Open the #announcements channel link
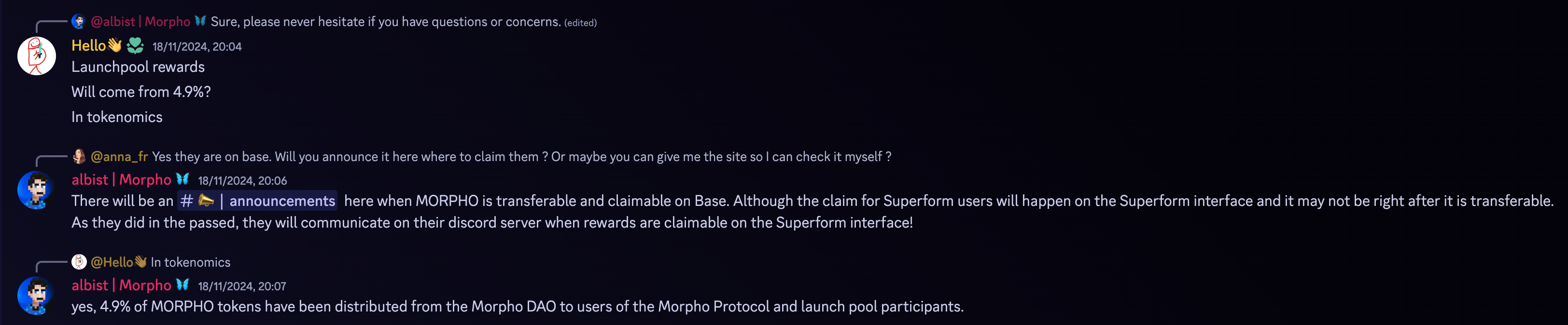This screenshot has width=1568, height=325. point(257,201)
